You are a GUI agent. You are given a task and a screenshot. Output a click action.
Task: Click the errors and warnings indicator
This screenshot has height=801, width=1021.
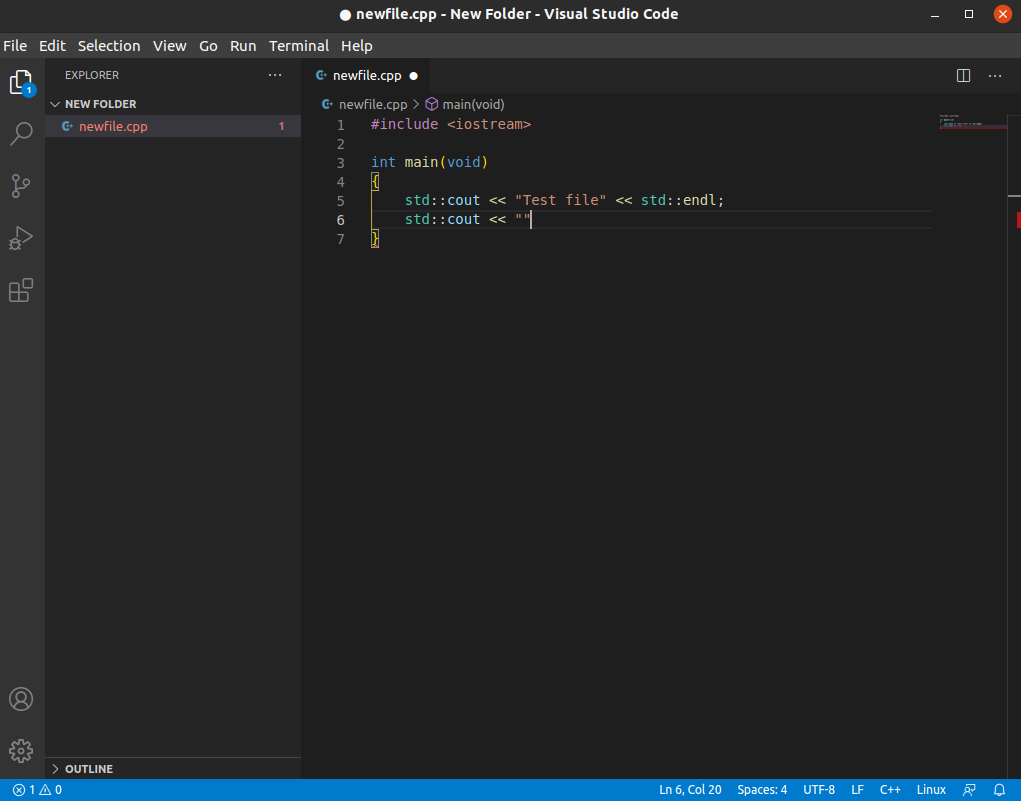(x=30, y=790)
